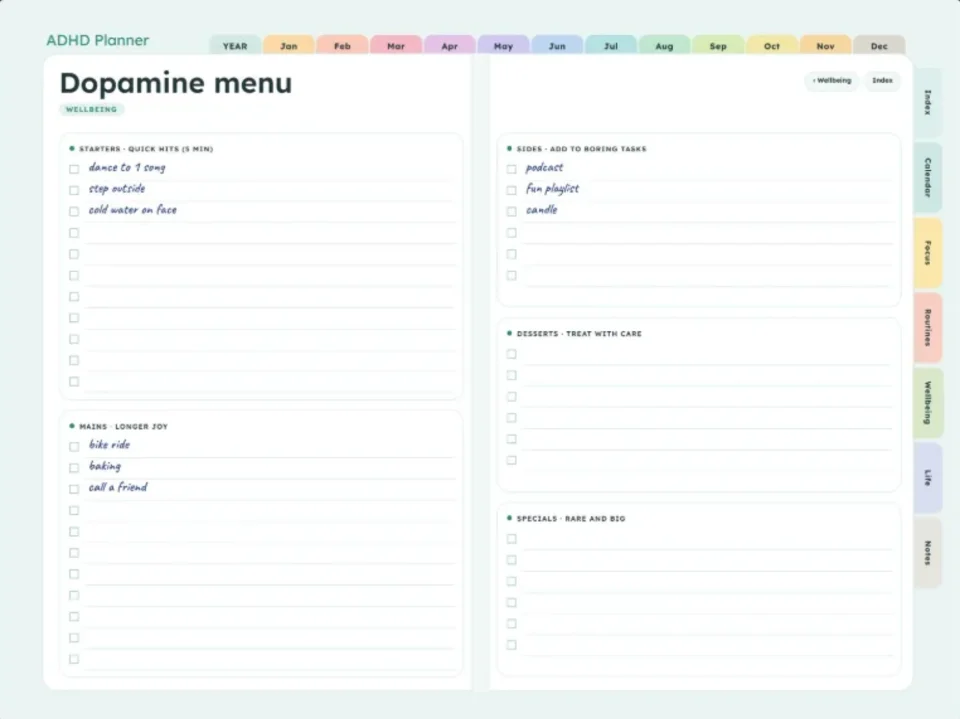Switch to the Dec month tab
The width and height of the screenshot is (960, 719).
pyautogui.click(x=879, y=46)
